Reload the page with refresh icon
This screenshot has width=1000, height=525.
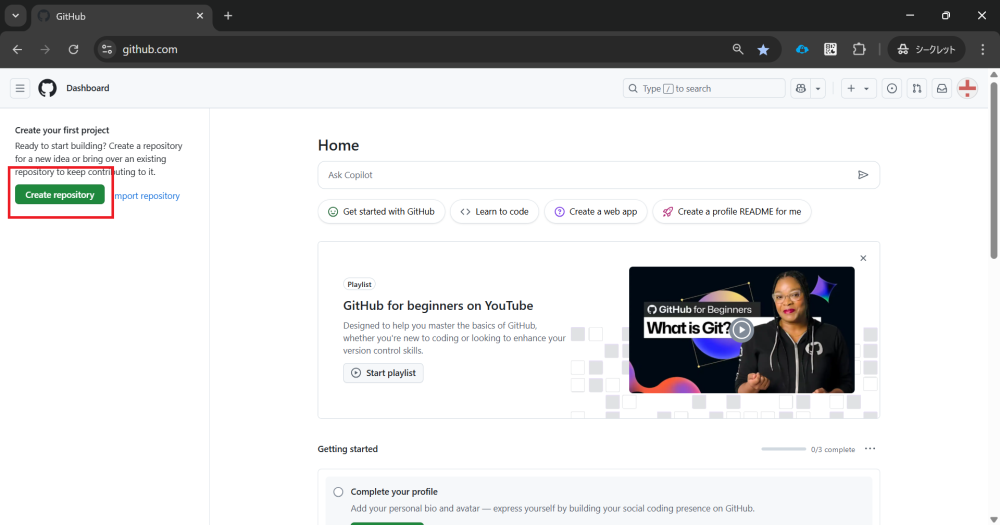pos(73,49)
